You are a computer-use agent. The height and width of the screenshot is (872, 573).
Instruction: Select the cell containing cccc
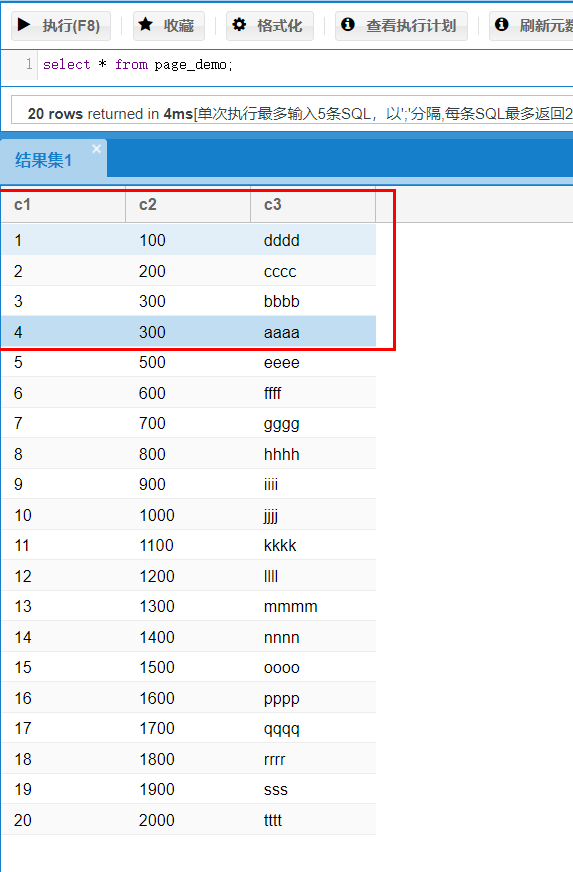pos(313,271)
